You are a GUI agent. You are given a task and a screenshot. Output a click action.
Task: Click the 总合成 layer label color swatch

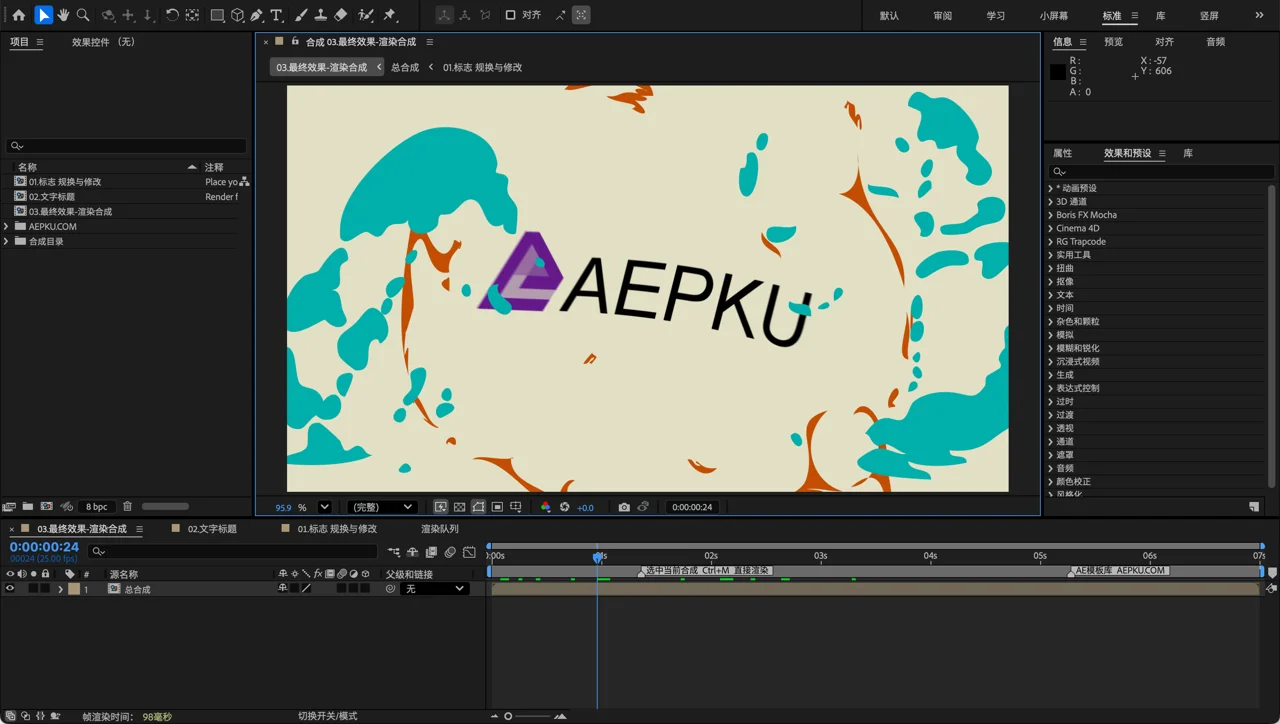click(74, 589)
